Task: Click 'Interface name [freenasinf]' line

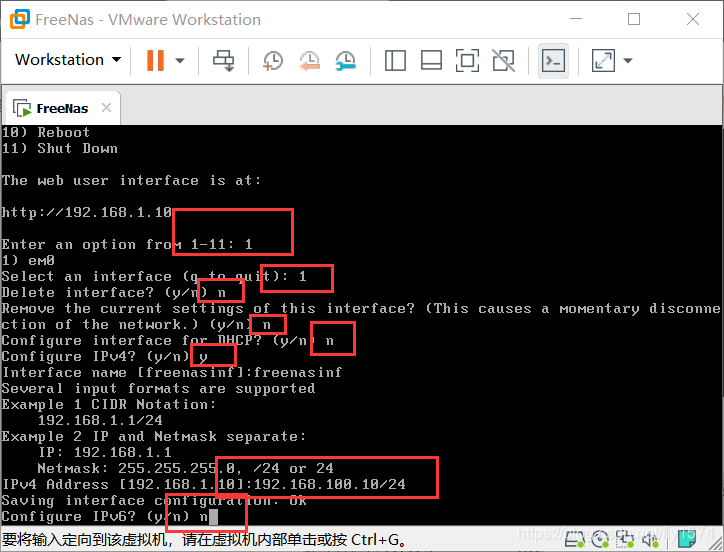Action: coord(172,372)
